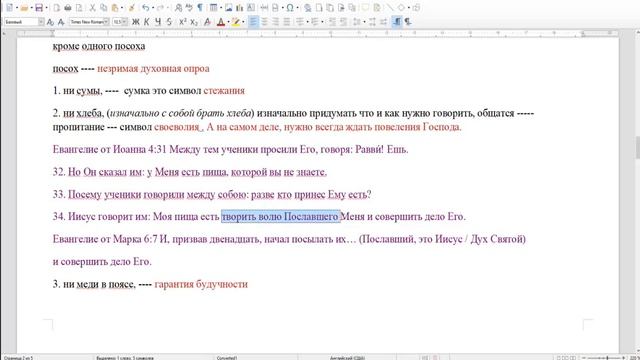Insert a text box
The image size is (640, 360).
251,8
